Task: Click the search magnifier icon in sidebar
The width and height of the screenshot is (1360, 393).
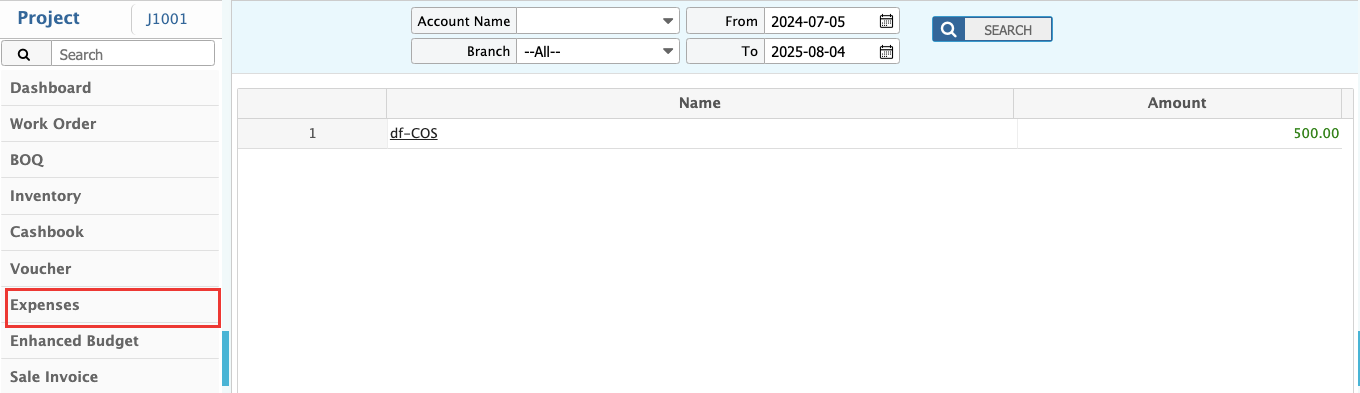Action: point(24,54)
